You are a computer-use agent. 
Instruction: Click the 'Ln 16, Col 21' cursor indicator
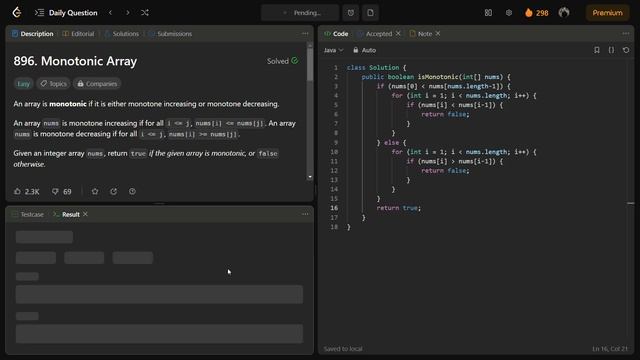[610, 349]
